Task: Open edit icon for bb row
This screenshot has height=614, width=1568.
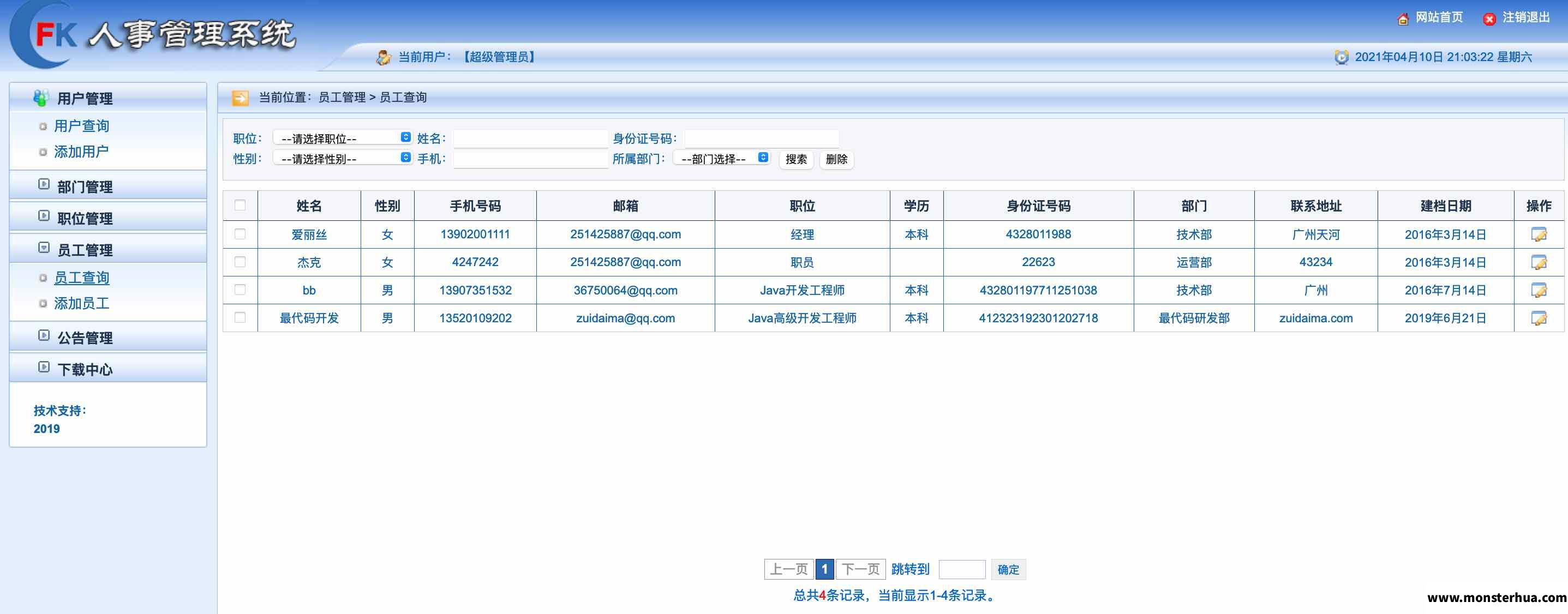Action: click(1538, 290)
